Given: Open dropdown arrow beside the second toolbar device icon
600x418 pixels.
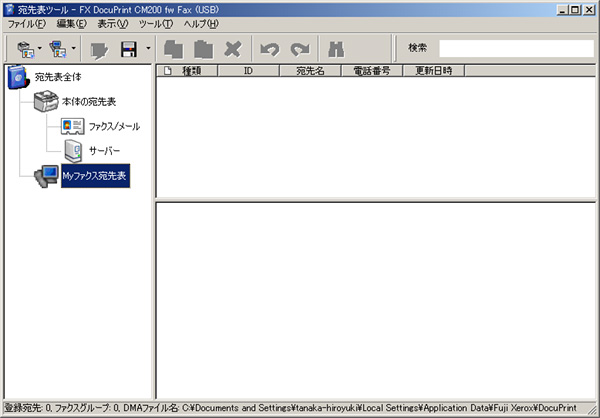Looking at the screenshot, I should (x=74, y=47).
